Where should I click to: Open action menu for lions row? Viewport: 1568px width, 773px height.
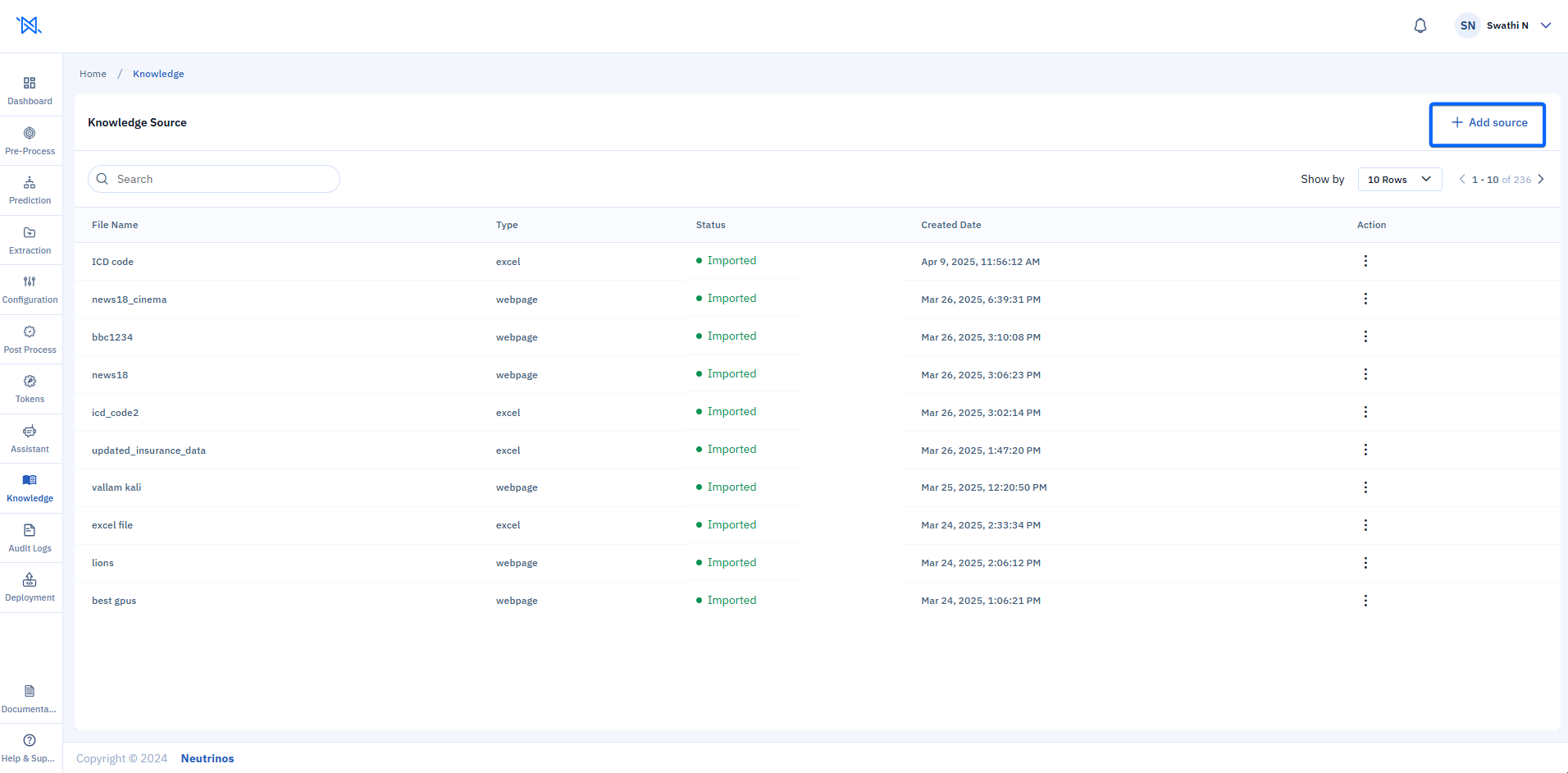[x=1365, y=563]
